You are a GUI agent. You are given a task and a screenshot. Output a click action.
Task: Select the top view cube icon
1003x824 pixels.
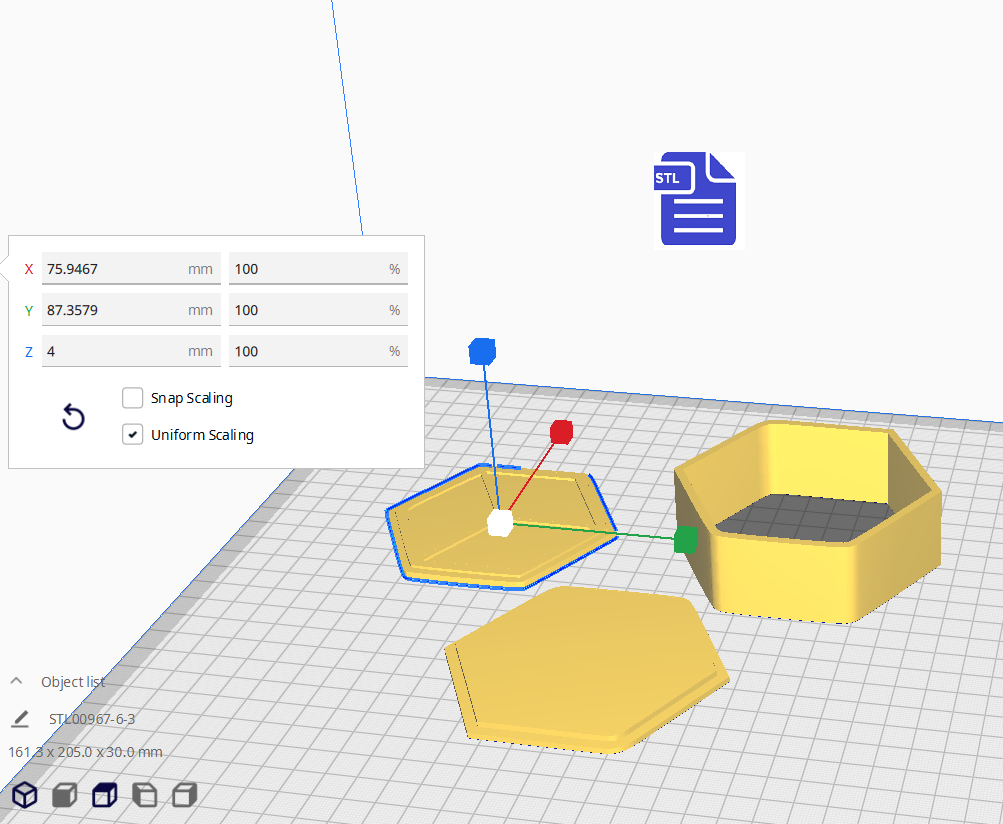tap(104, 795)
